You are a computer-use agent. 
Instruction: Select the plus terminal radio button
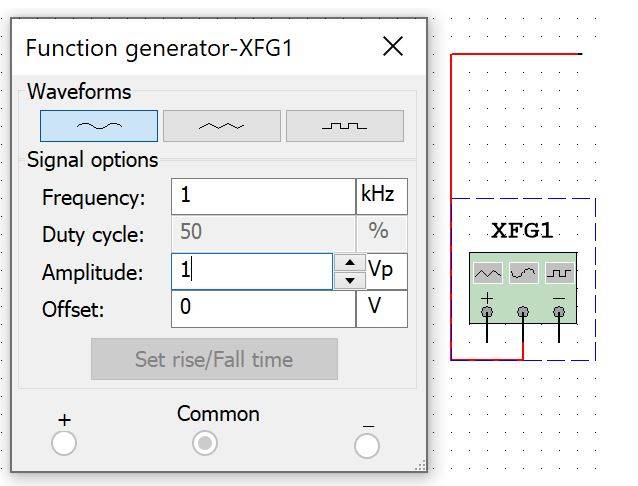tap(64, 443)
